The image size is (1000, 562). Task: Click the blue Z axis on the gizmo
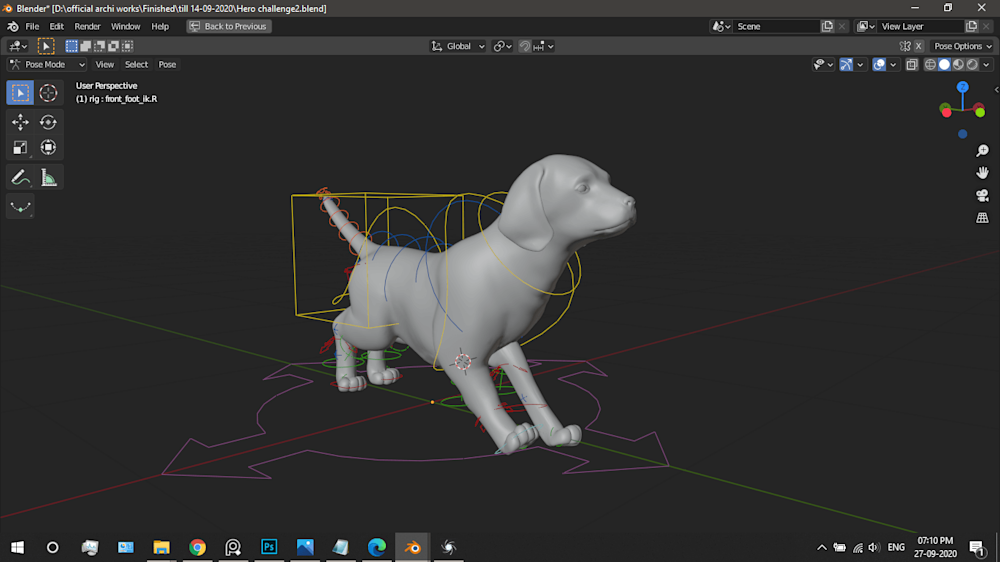962,88
